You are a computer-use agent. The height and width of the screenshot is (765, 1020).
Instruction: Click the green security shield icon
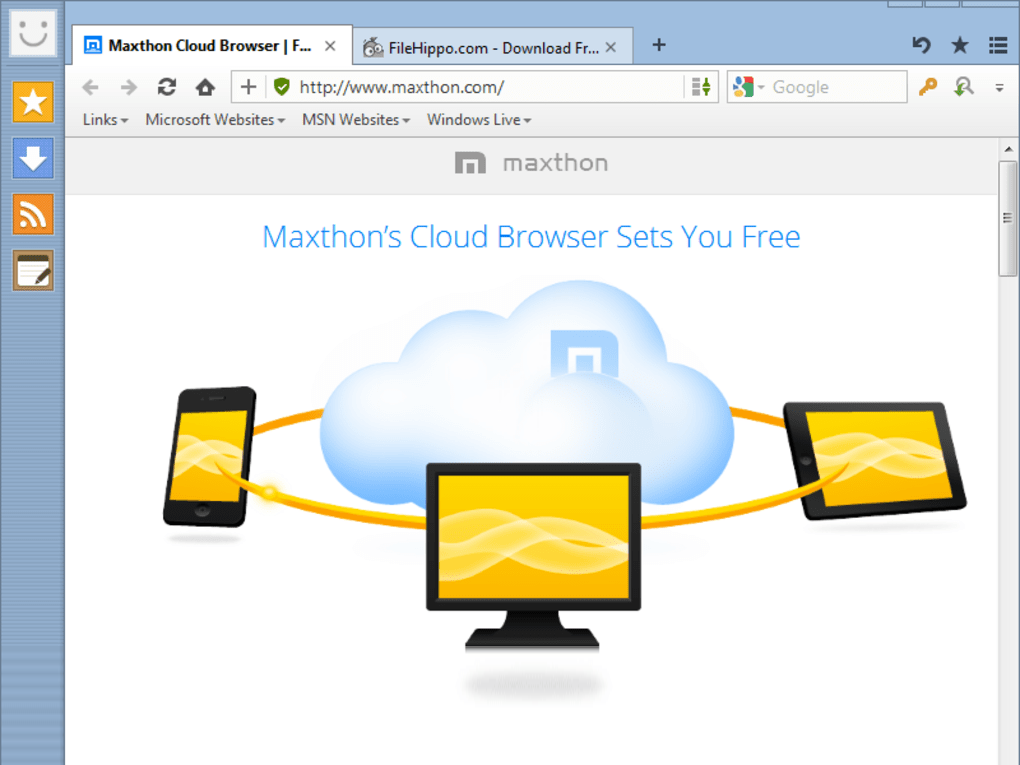[x=282, y=87]
